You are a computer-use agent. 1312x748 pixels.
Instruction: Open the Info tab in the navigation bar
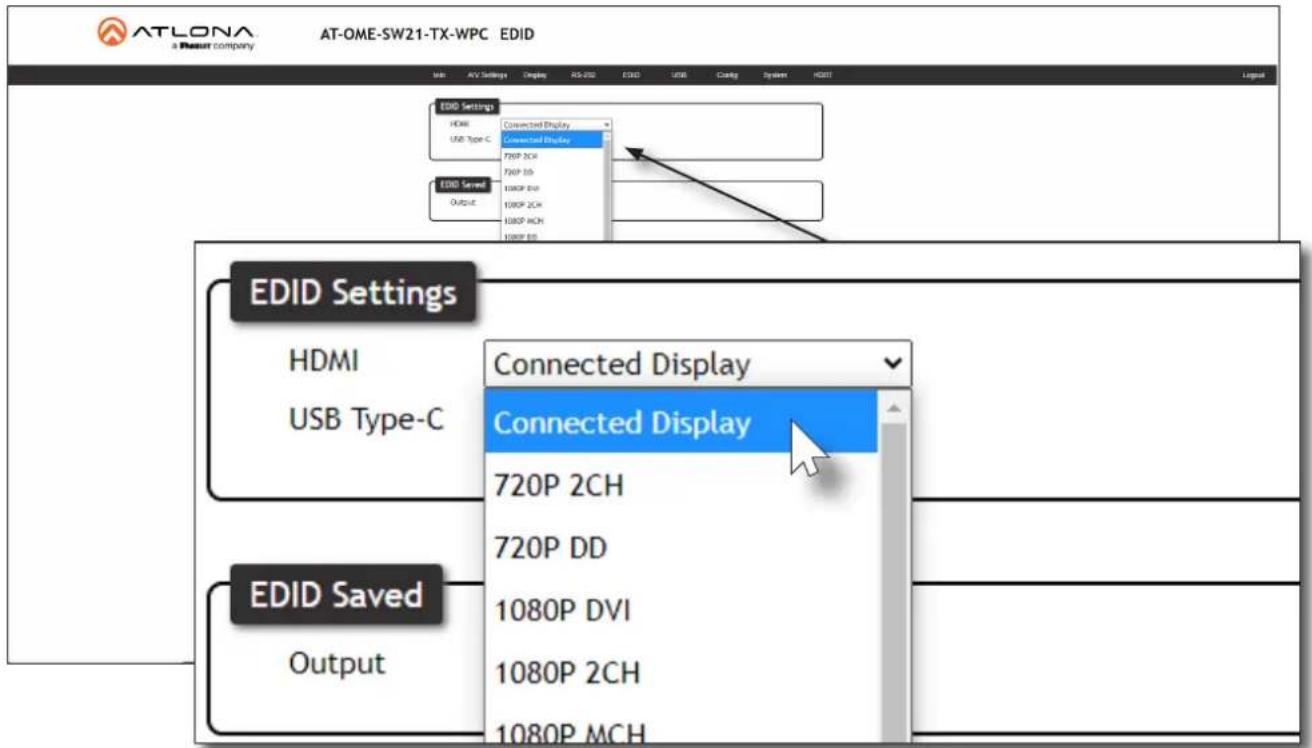point(439,75)
